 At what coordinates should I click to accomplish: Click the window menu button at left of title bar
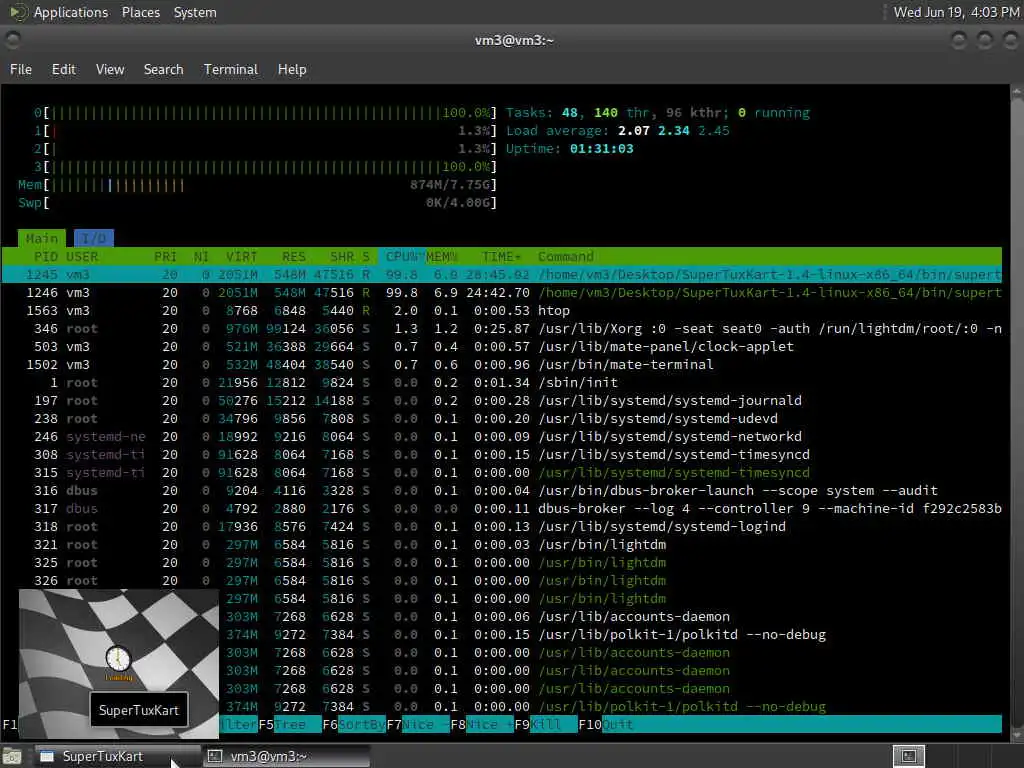(12, 40)
